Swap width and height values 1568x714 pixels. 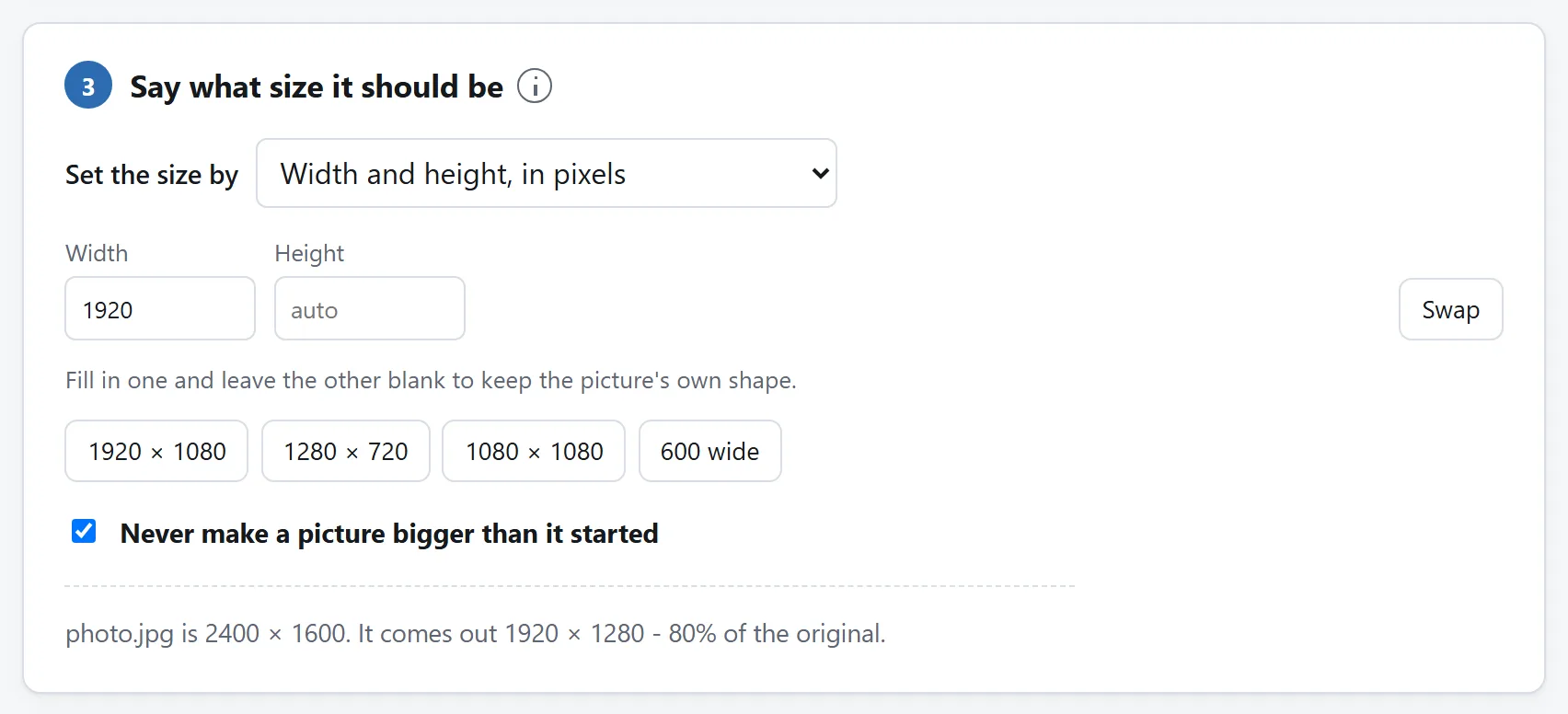coord(1451,309)
